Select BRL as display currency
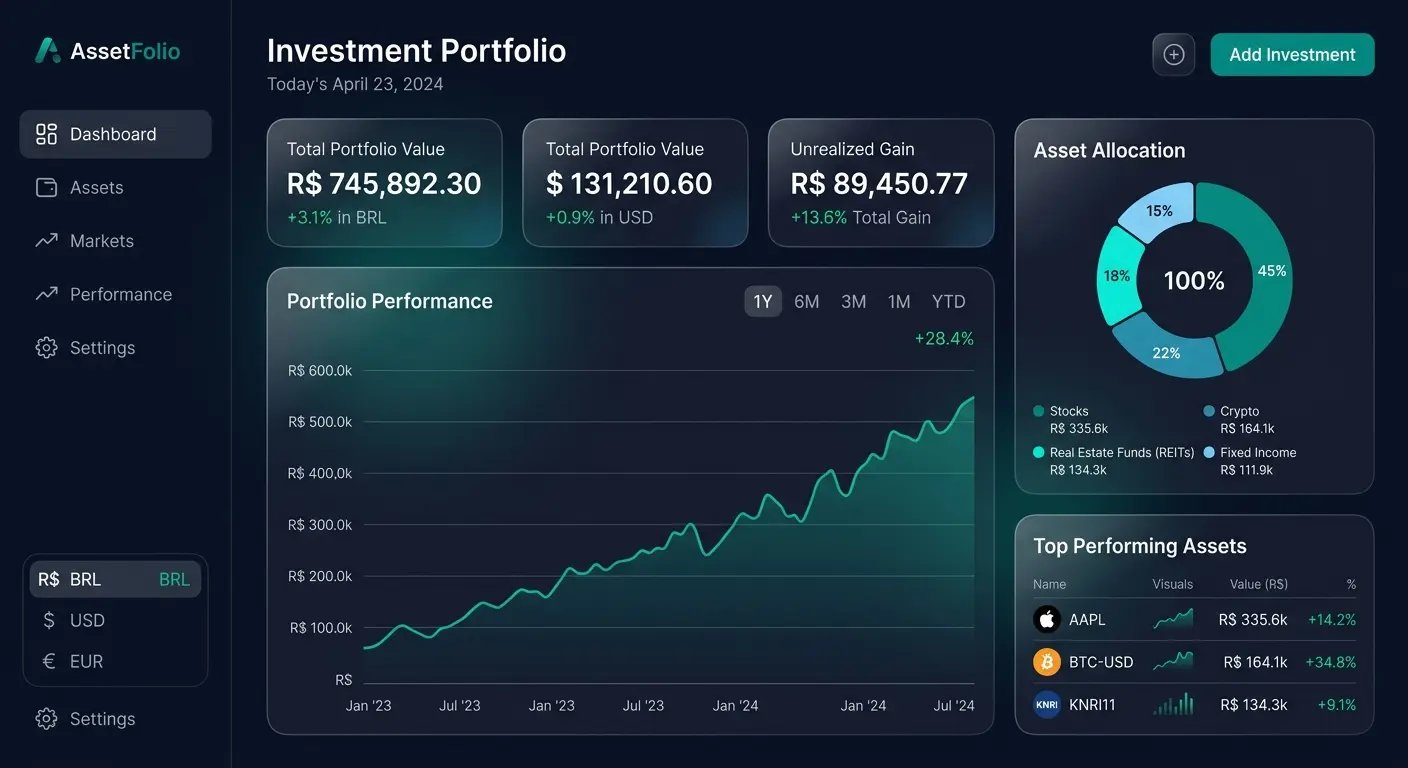 [x=114, y=579]
